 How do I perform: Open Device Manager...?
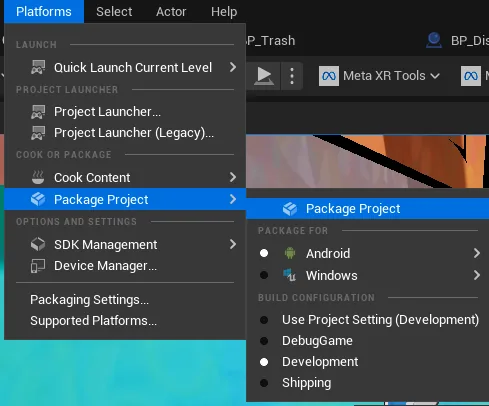tap(125, 266)
